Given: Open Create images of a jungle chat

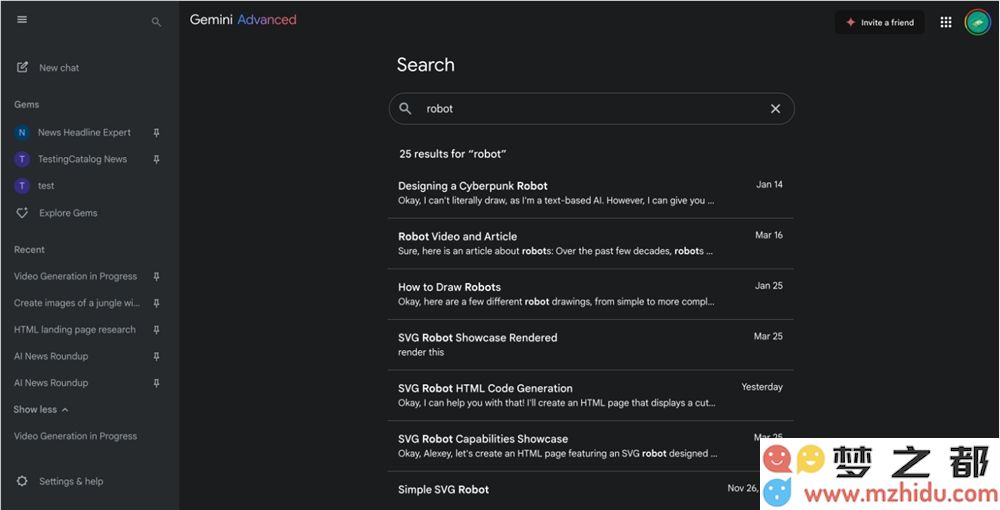Looking at the screenshot, I should pos(77,303).
